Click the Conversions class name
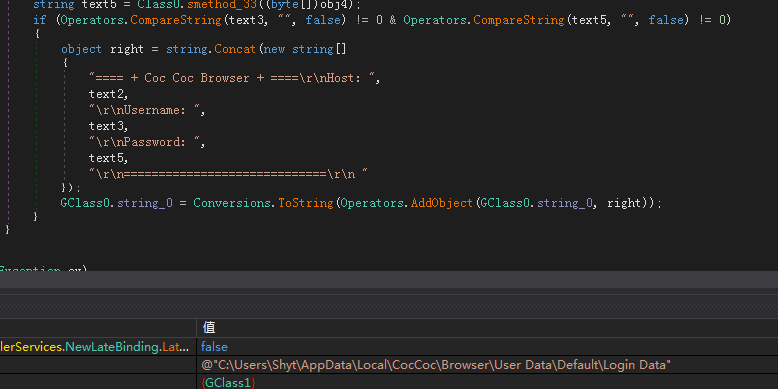778x389 pixels. click(233, 203)
